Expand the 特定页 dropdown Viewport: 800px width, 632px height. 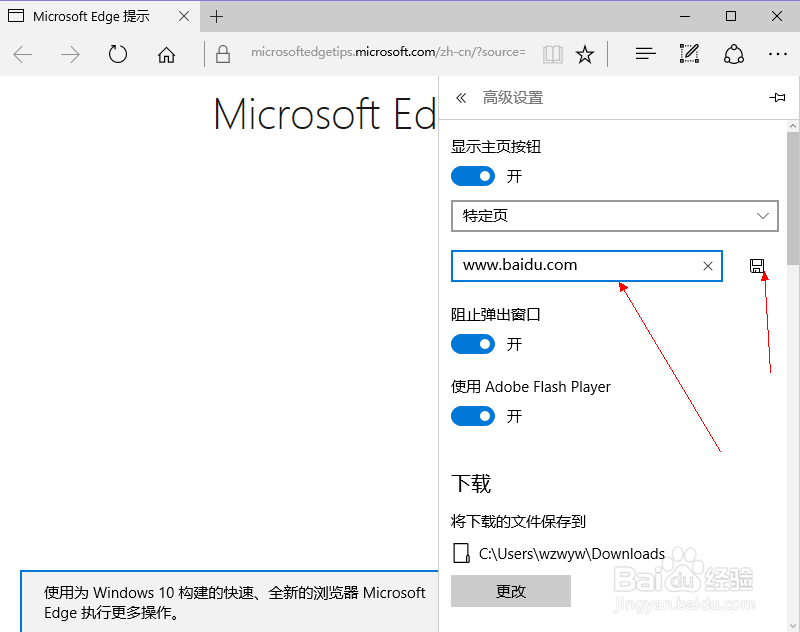(x=615, y=216)
